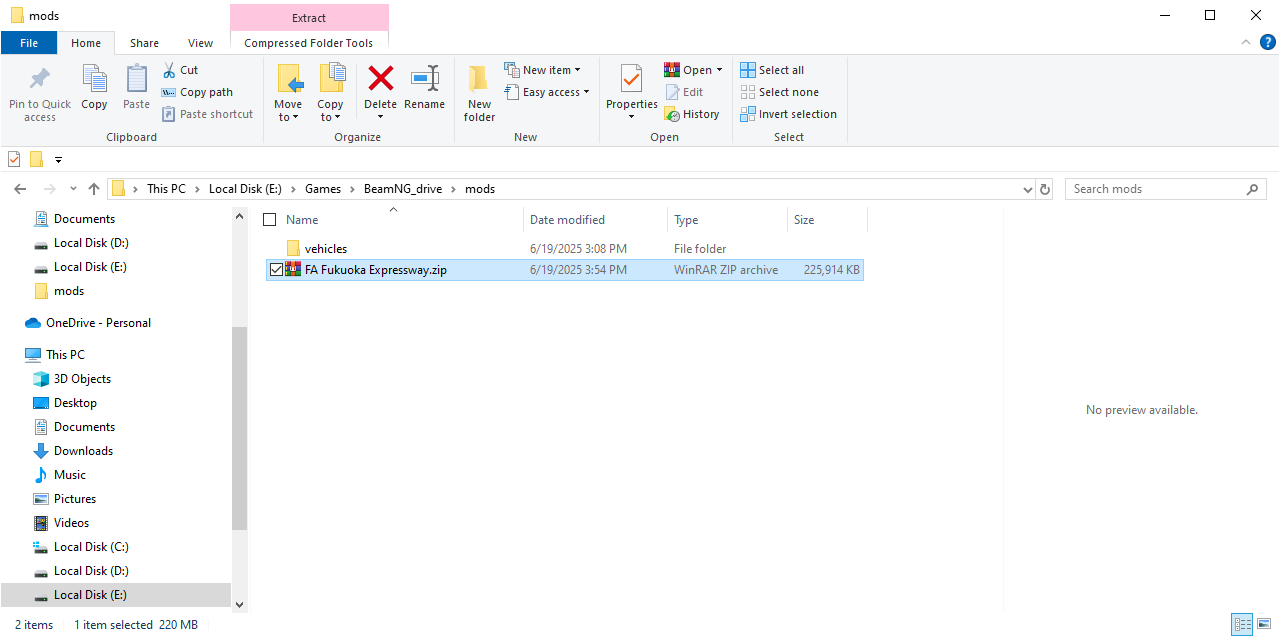
Task: Open Compressed Folder Tools tab
Action: 309,43
